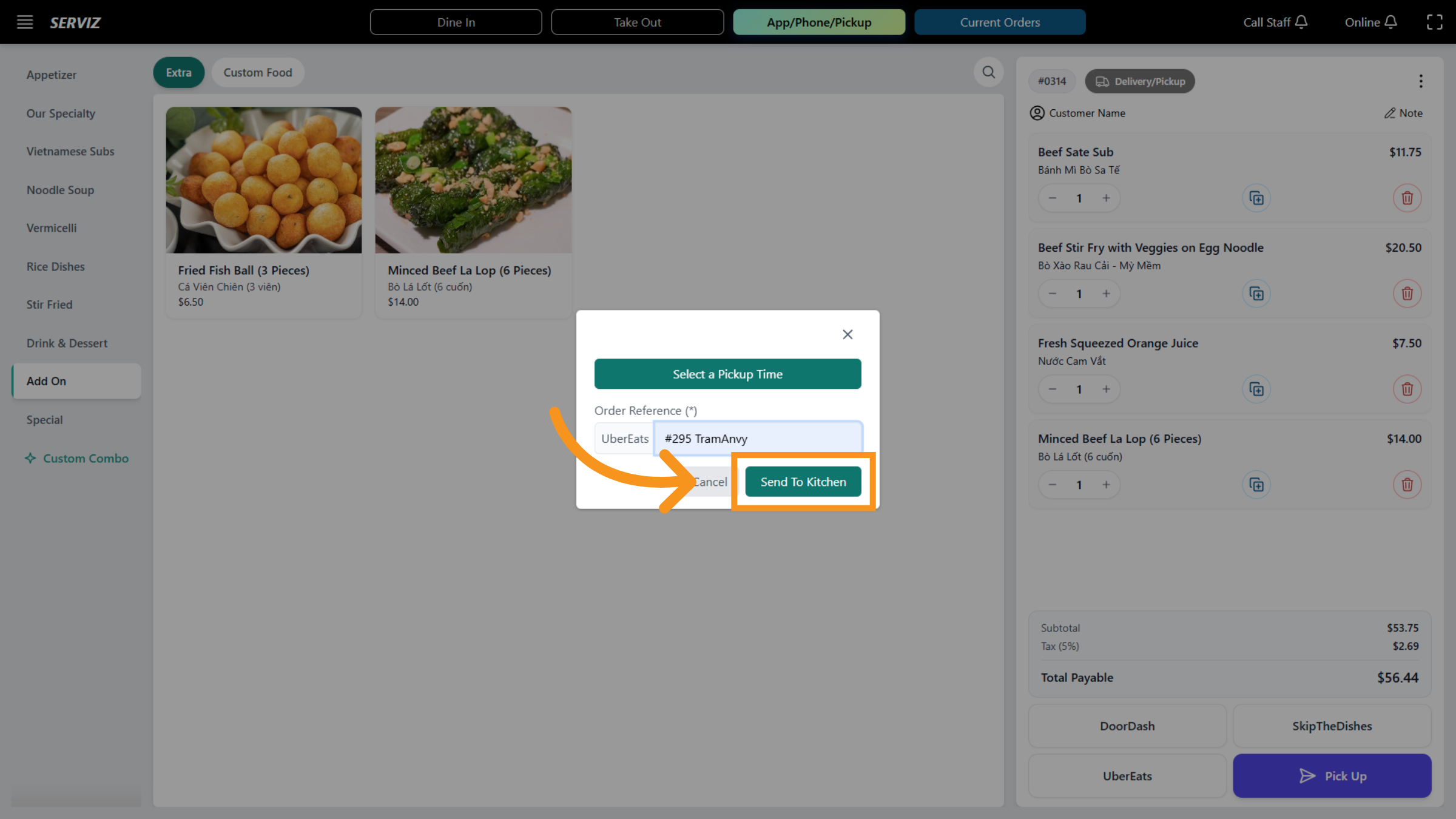Click the order reference text field
The image size is (1456, 819).
click(757, 438)
